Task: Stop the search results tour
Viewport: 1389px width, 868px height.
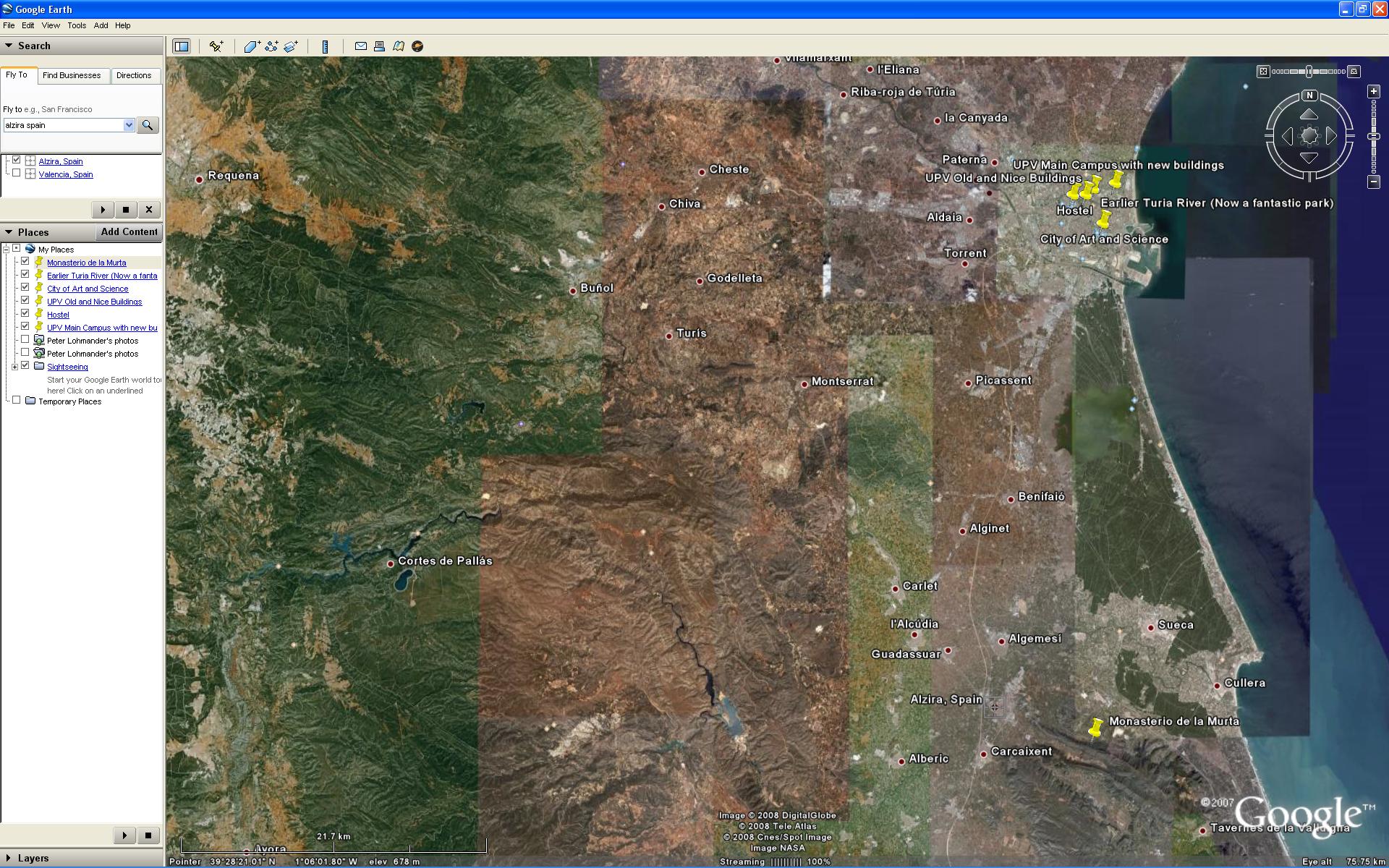Action: click(126, 210)
